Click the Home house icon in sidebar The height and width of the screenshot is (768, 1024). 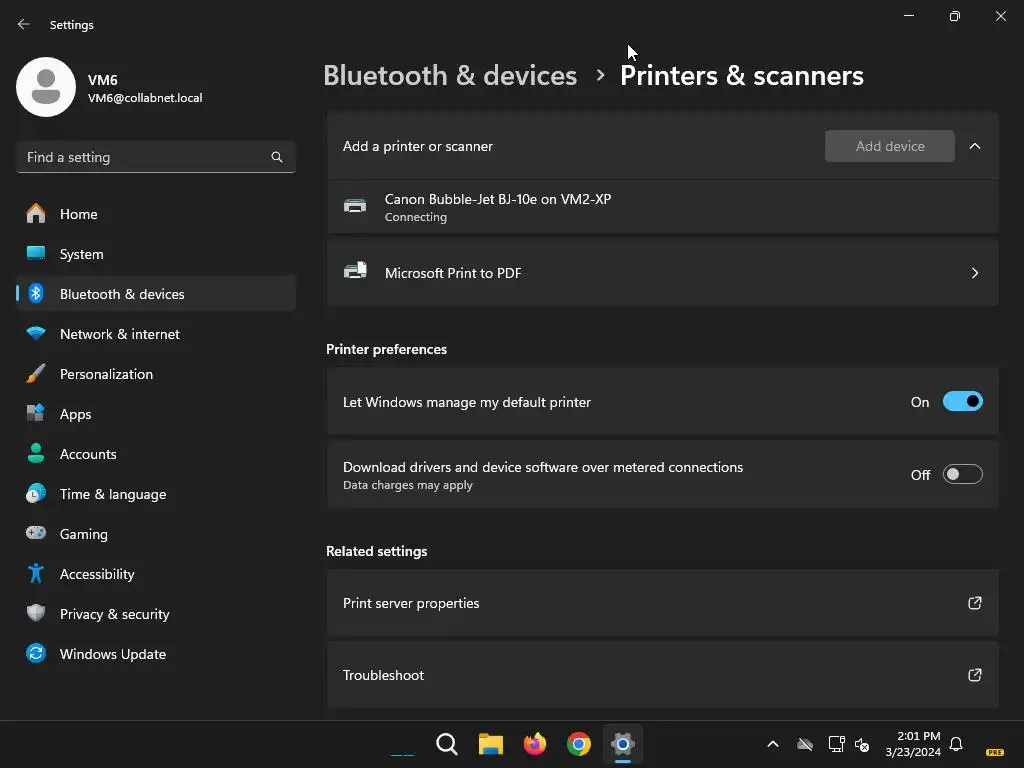tap(36, 214)
